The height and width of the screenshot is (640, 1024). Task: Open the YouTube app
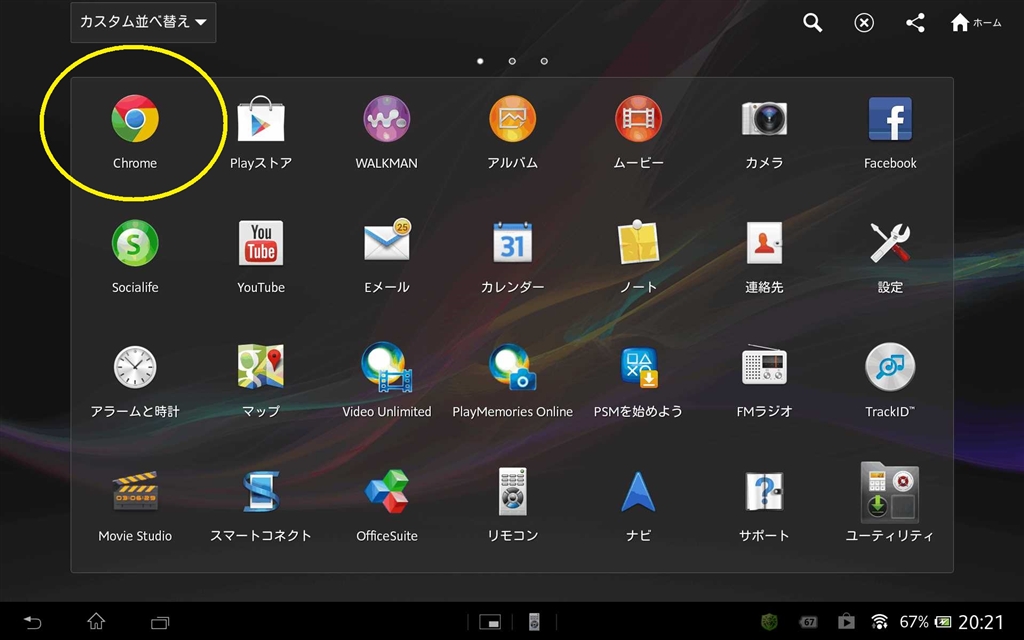coord(261,244)
